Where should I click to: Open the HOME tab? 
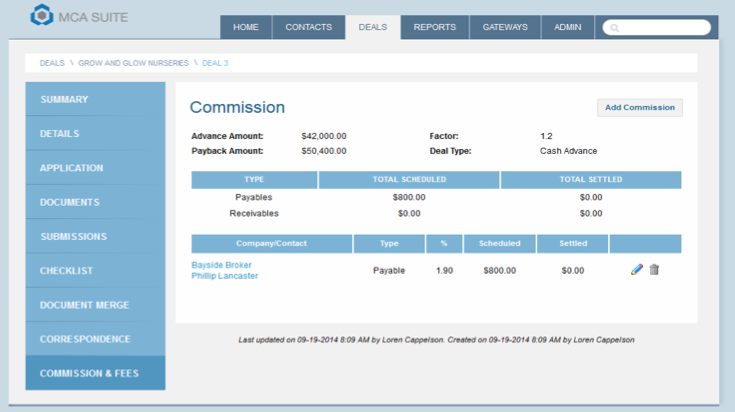pyautogui.click(x=246, y=27)
